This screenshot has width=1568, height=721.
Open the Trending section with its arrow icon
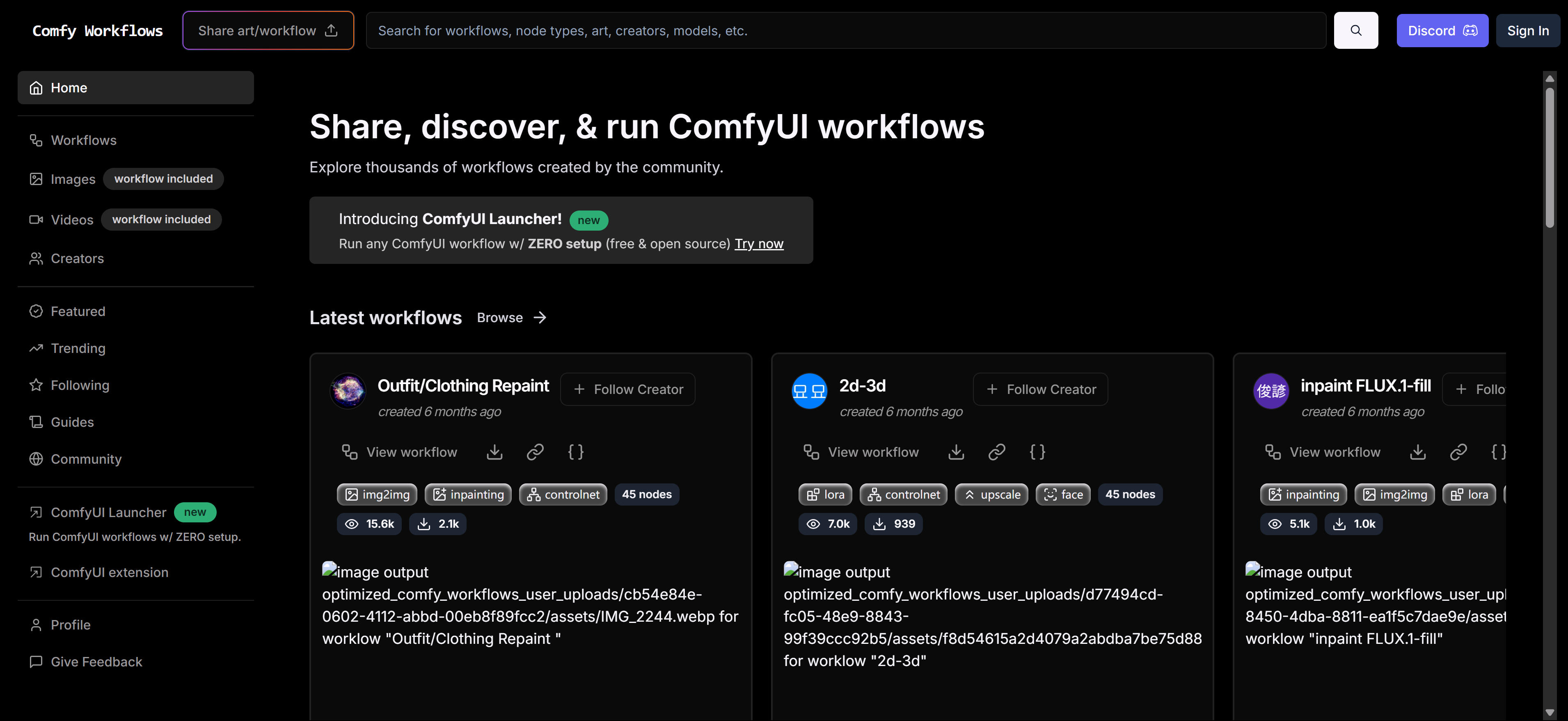coord(36,348)
